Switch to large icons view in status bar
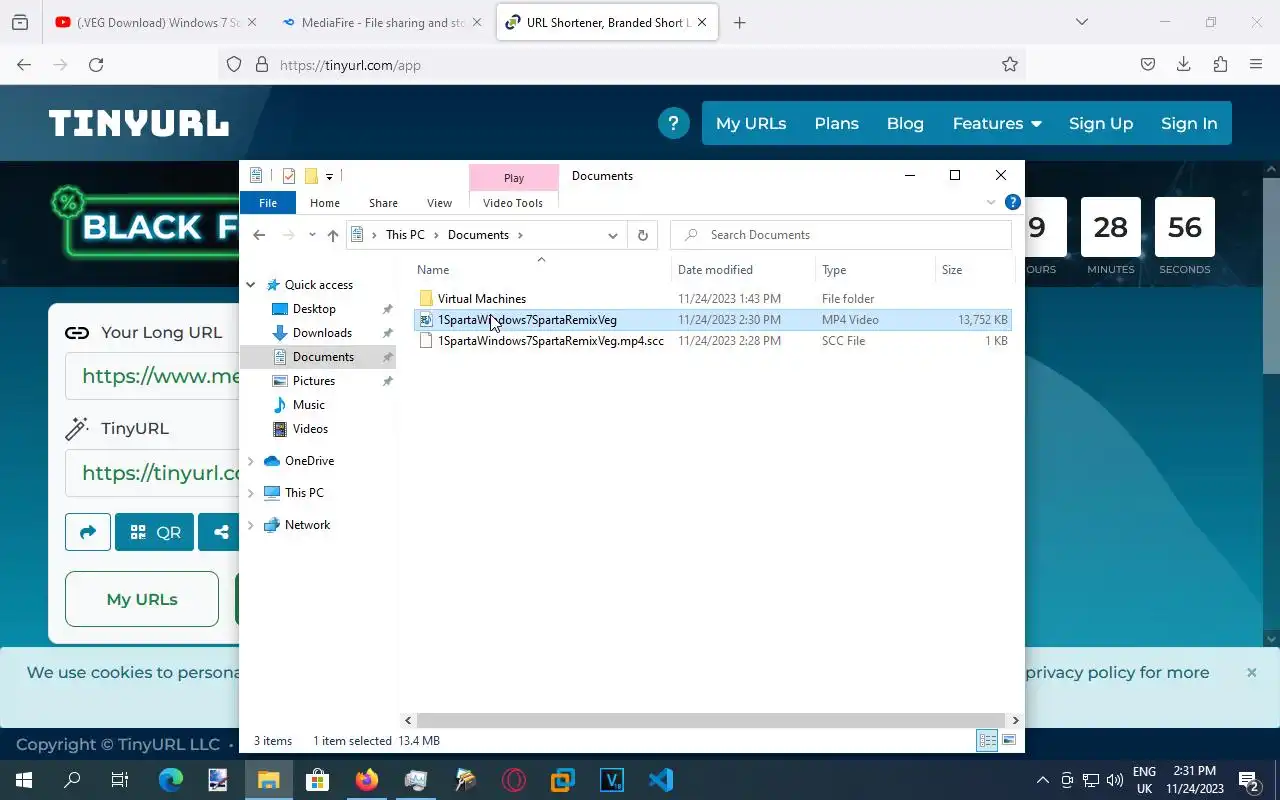The height and width of the screenshot is (800, 1280). point(1009,741)
